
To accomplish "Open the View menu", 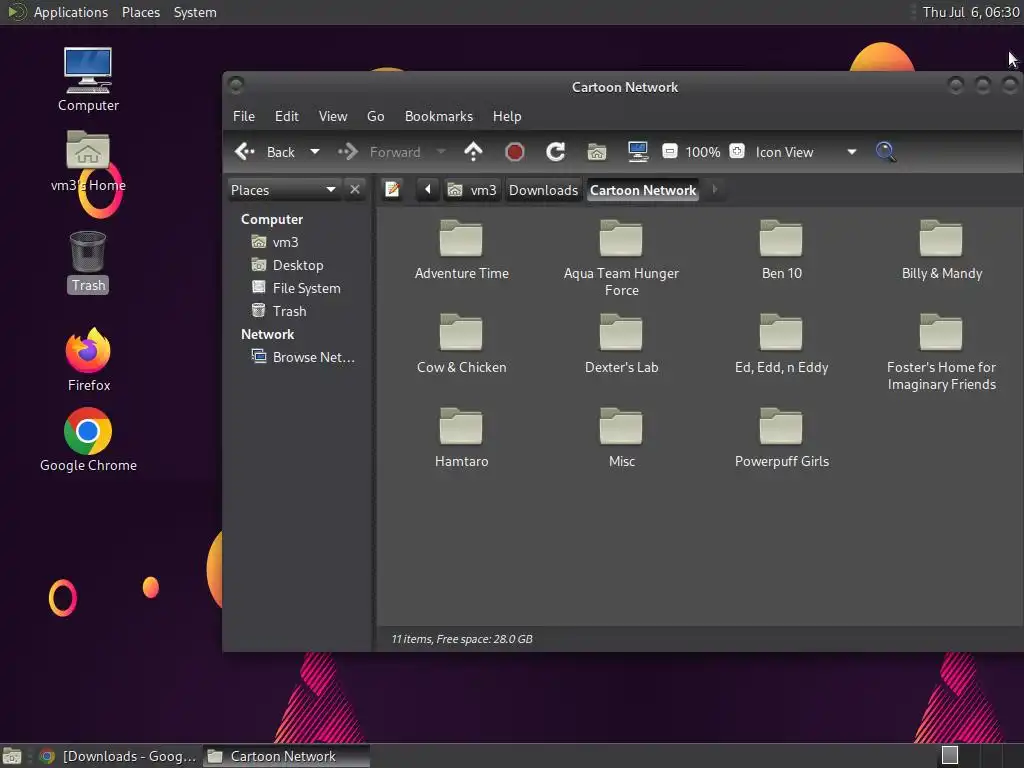I will 332,116.
